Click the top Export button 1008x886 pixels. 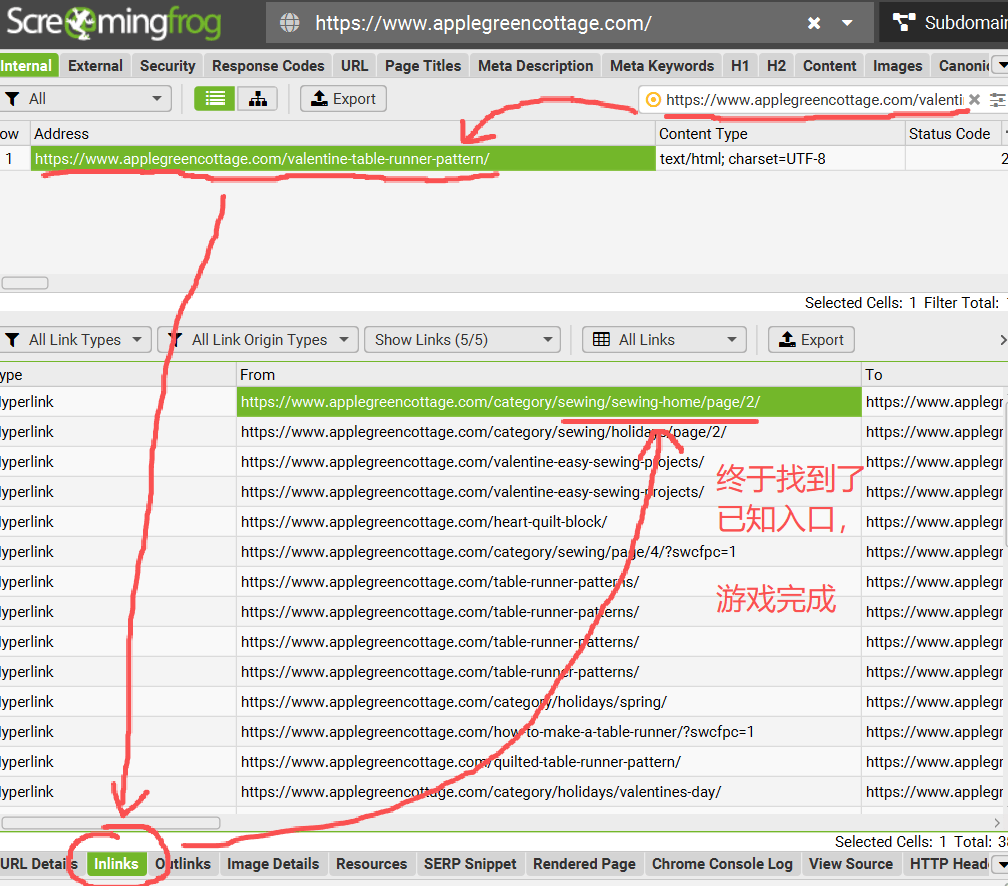343,98
